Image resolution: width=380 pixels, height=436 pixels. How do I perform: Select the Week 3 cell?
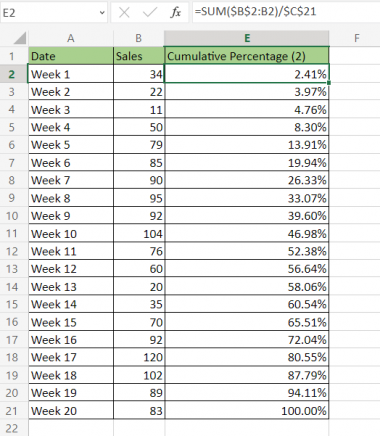(x=71, y=109)
